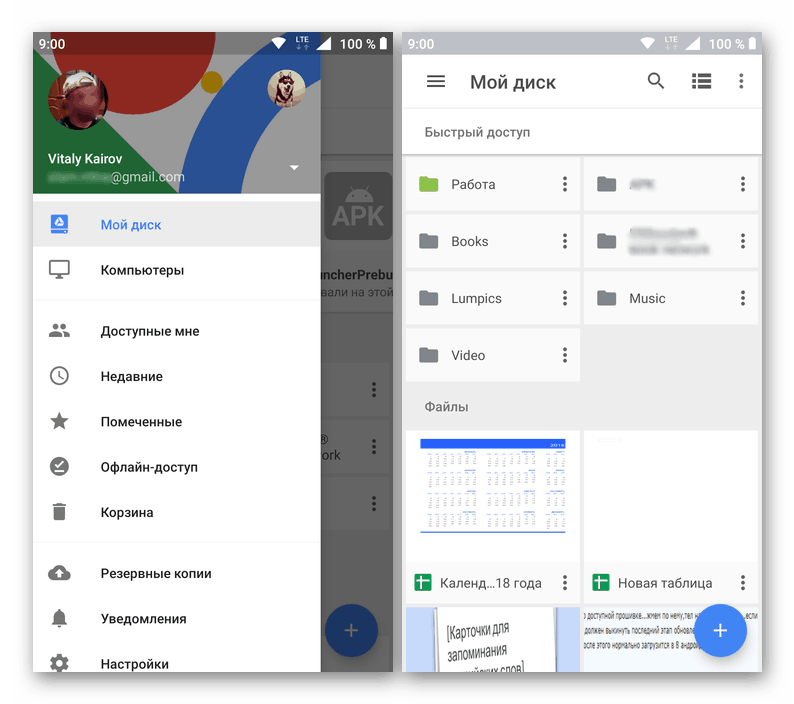Open the Lumpics folder
This screenshot has height=704, width=794.
(493, 298)
